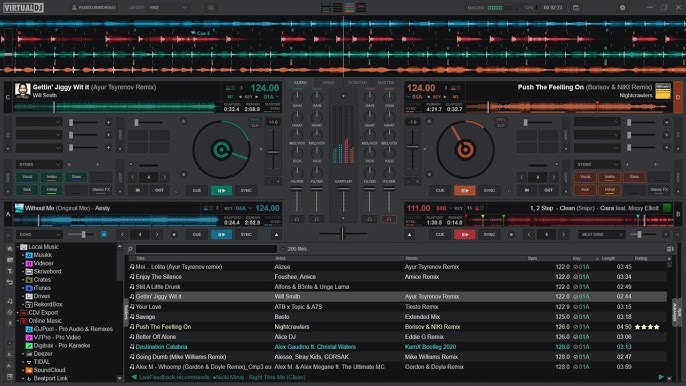Click the crossfader

(343, 234)
